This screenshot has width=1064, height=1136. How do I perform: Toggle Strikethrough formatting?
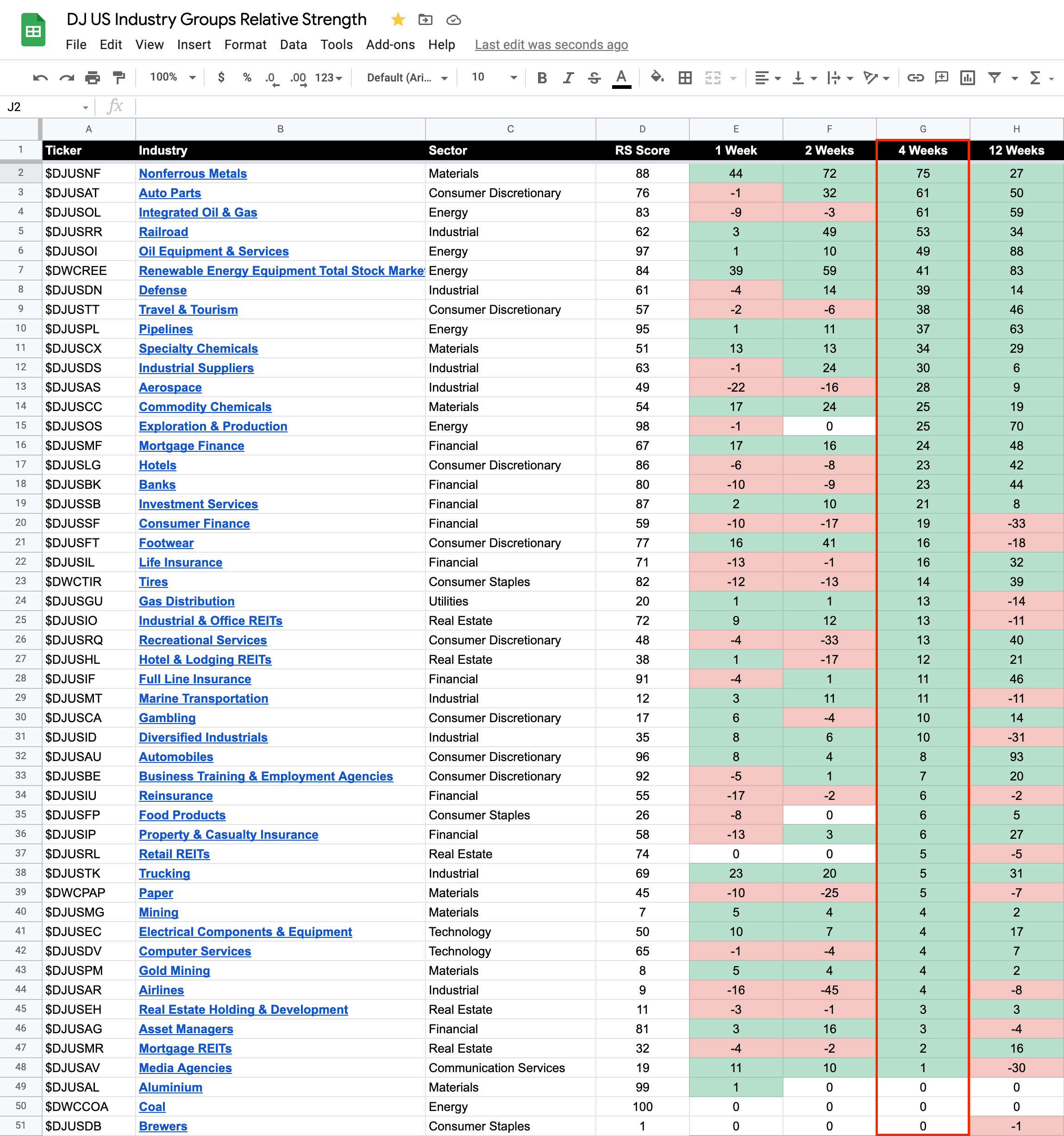coord(595,78)
